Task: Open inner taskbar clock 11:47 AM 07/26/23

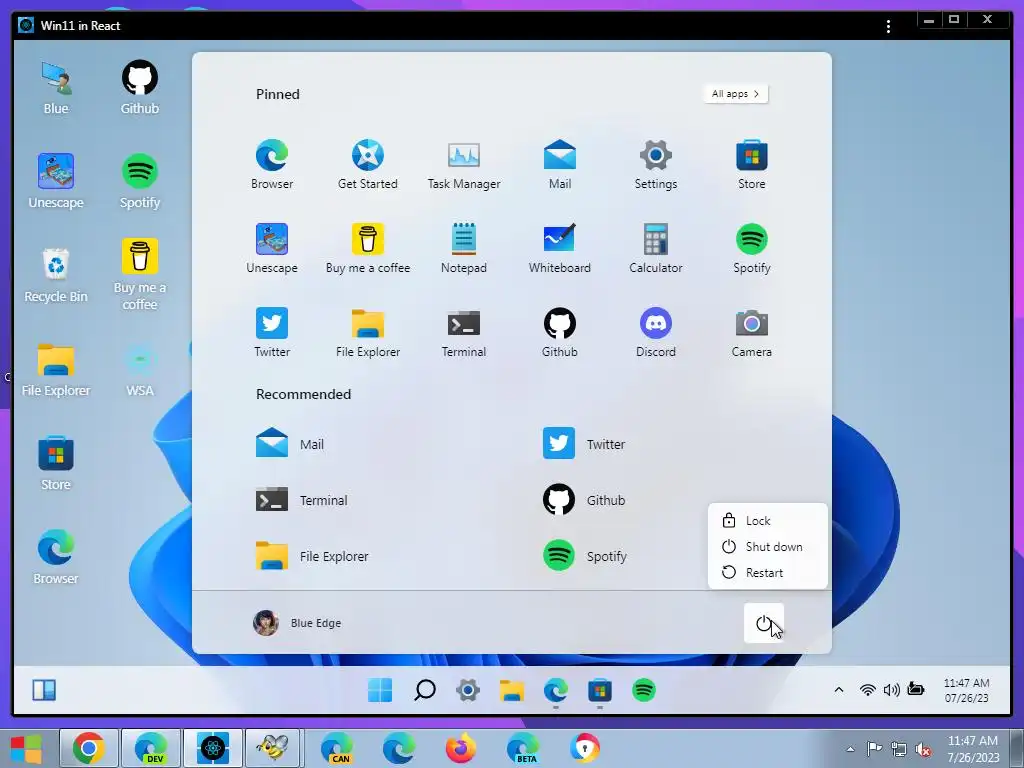Action: point(967,690)
